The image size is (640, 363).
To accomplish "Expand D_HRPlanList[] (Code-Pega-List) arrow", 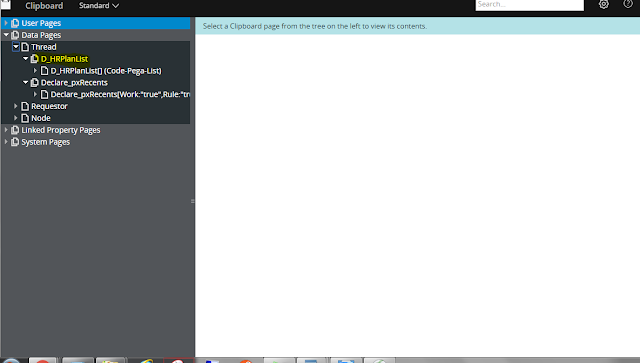I will [x=35, y=71].
